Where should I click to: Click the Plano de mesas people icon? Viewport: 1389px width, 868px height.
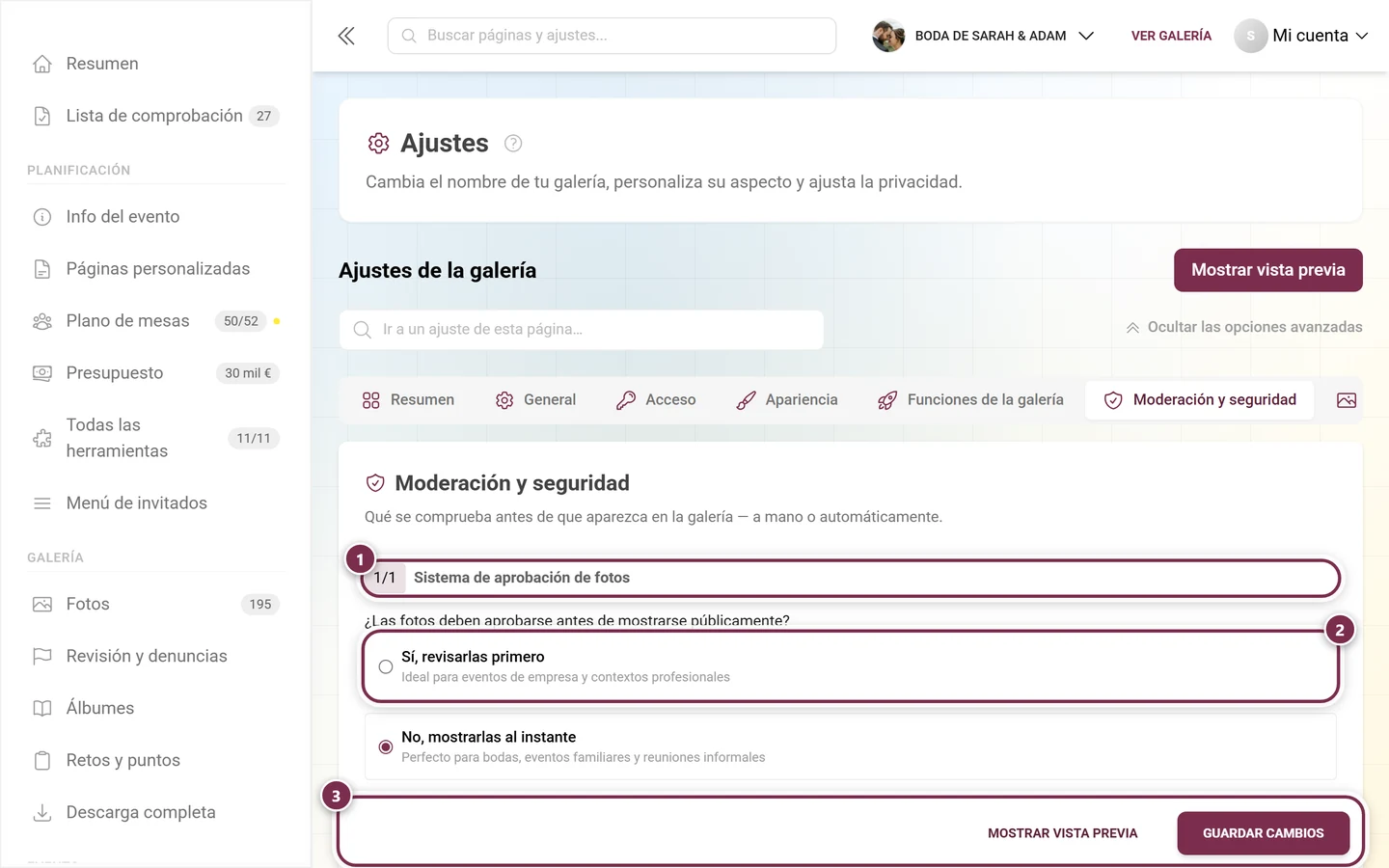click(42, 321)
